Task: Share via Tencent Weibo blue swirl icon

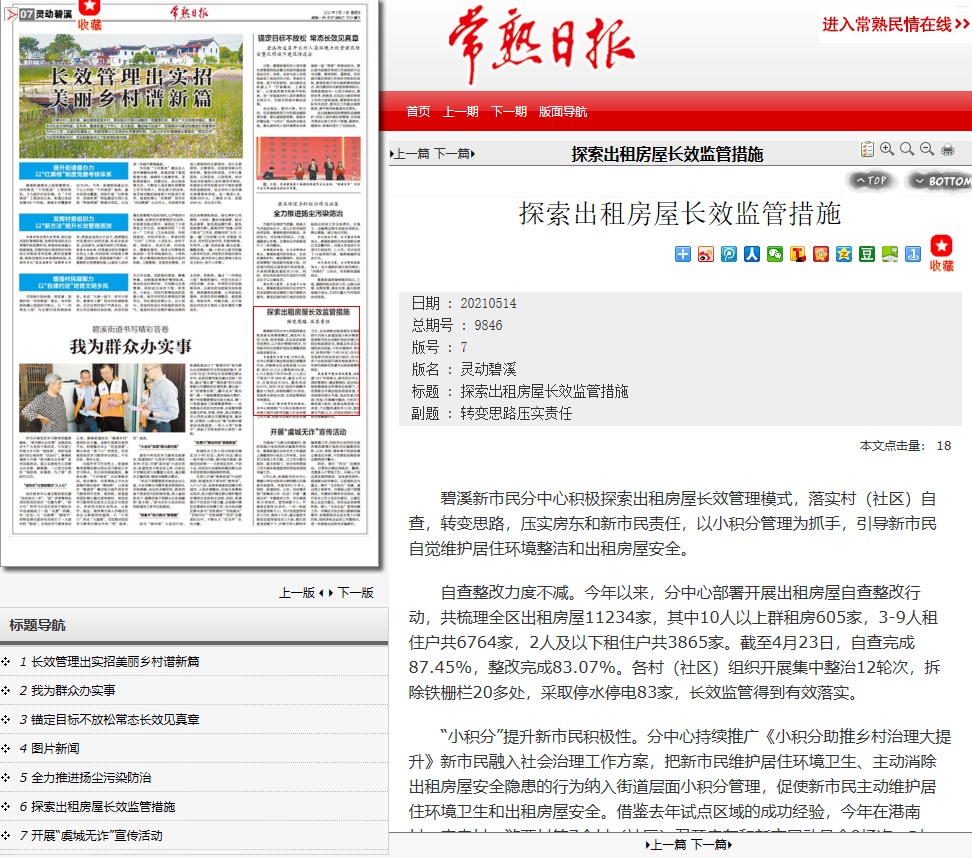Action: coord(729,254)
